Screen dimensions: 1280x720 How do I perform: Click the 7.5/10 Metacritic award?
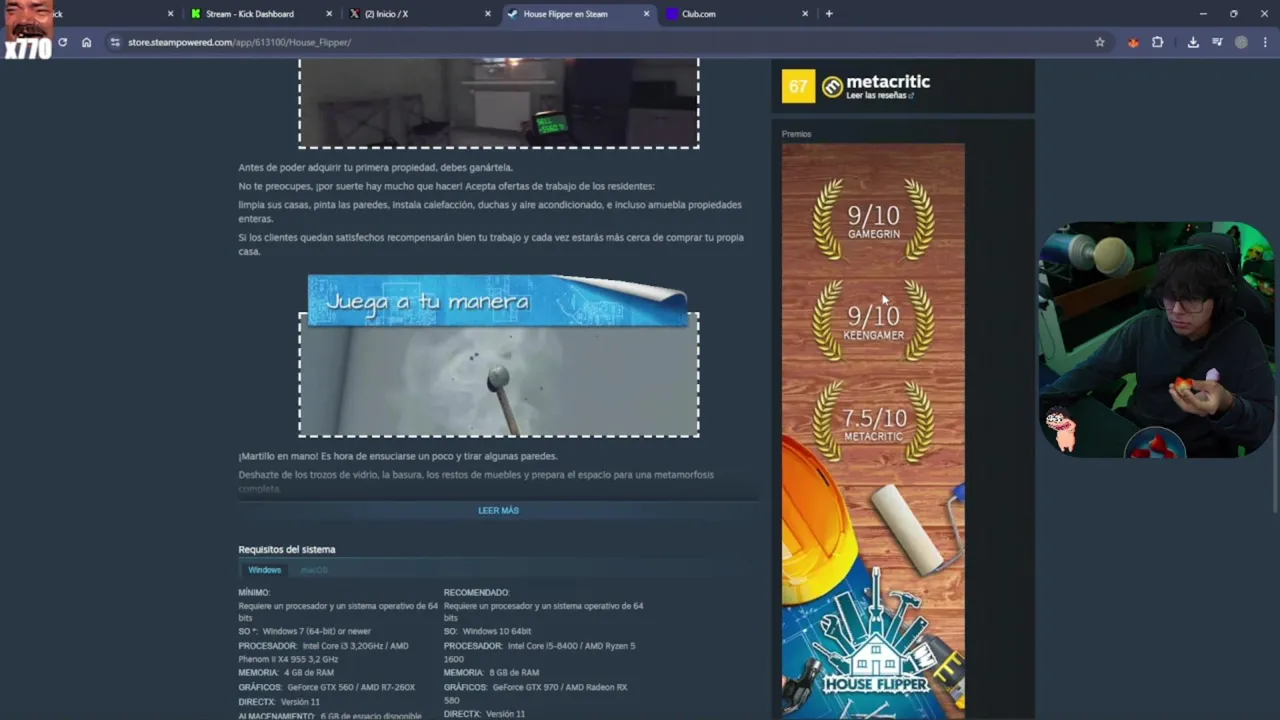[873, 422]
